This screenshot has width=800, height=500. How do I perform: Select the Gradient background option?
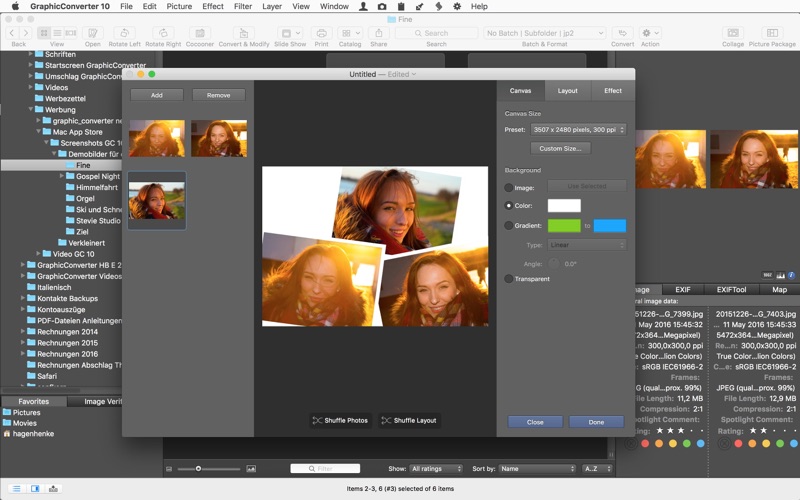pyautogui.click(x=509, y=226)
